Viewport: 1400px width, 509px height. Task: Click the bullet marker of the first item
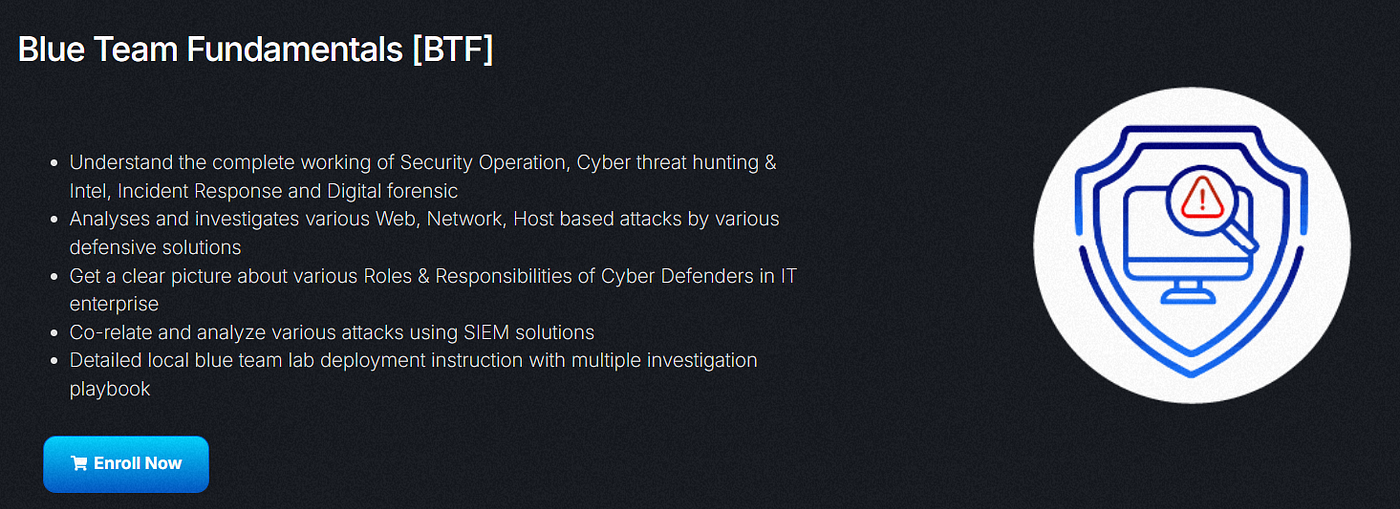click(53, 163)
